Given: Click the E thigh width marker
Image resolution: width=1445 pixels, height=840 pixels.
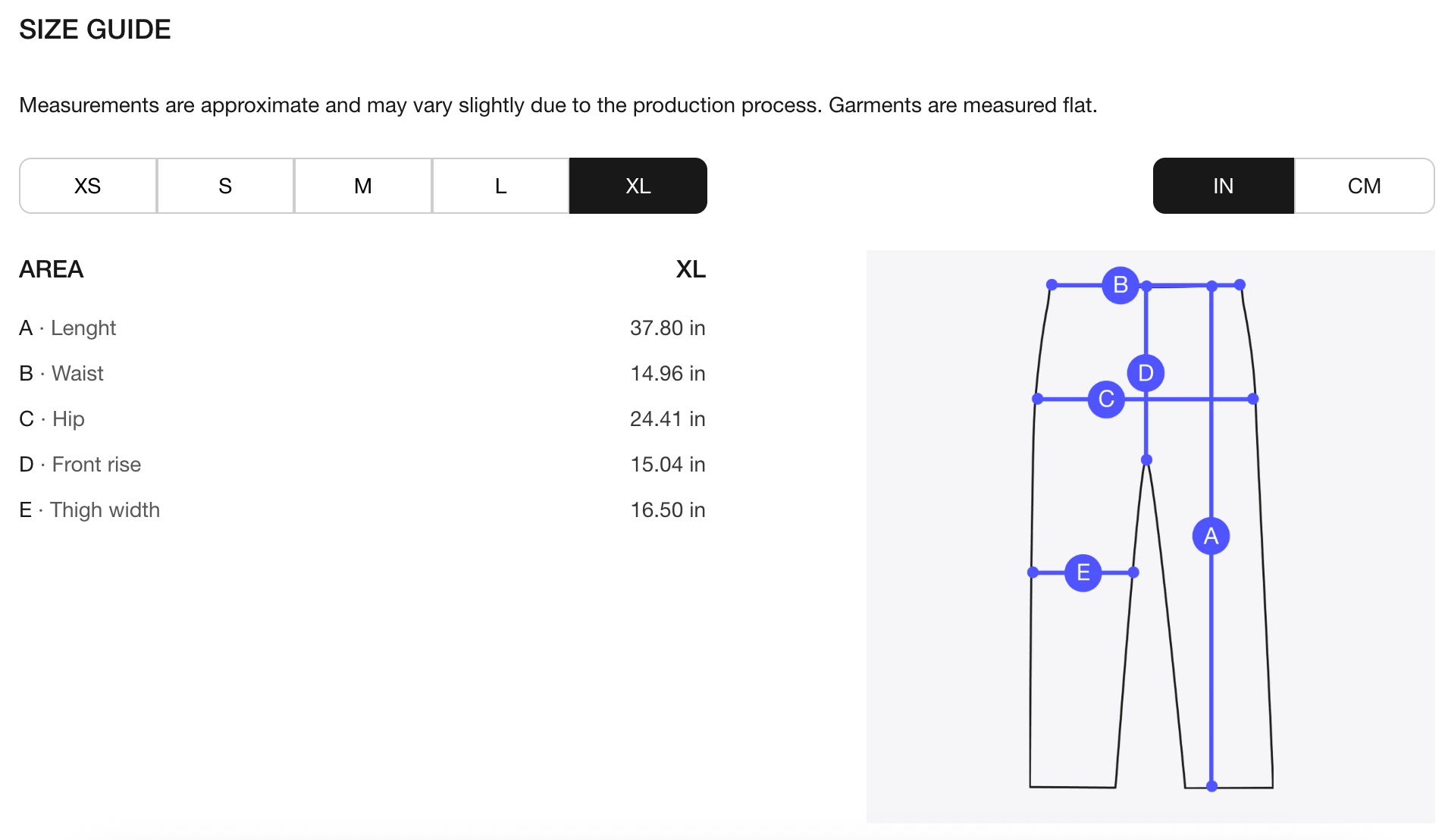Looking at the screenshot, I should click(1083, 572).
